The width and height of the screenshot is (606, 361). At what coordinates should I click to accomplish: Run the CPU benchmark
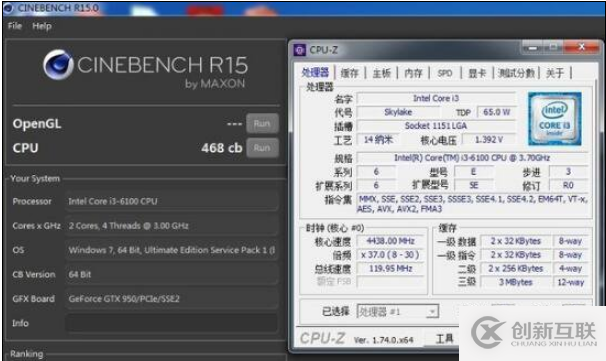click(262, 148)
